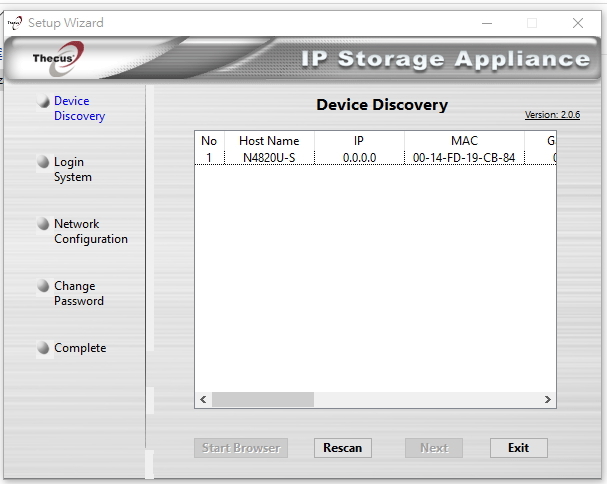Select host N4820U-S in device list
The image size is (607, 484).
point(269,158)
